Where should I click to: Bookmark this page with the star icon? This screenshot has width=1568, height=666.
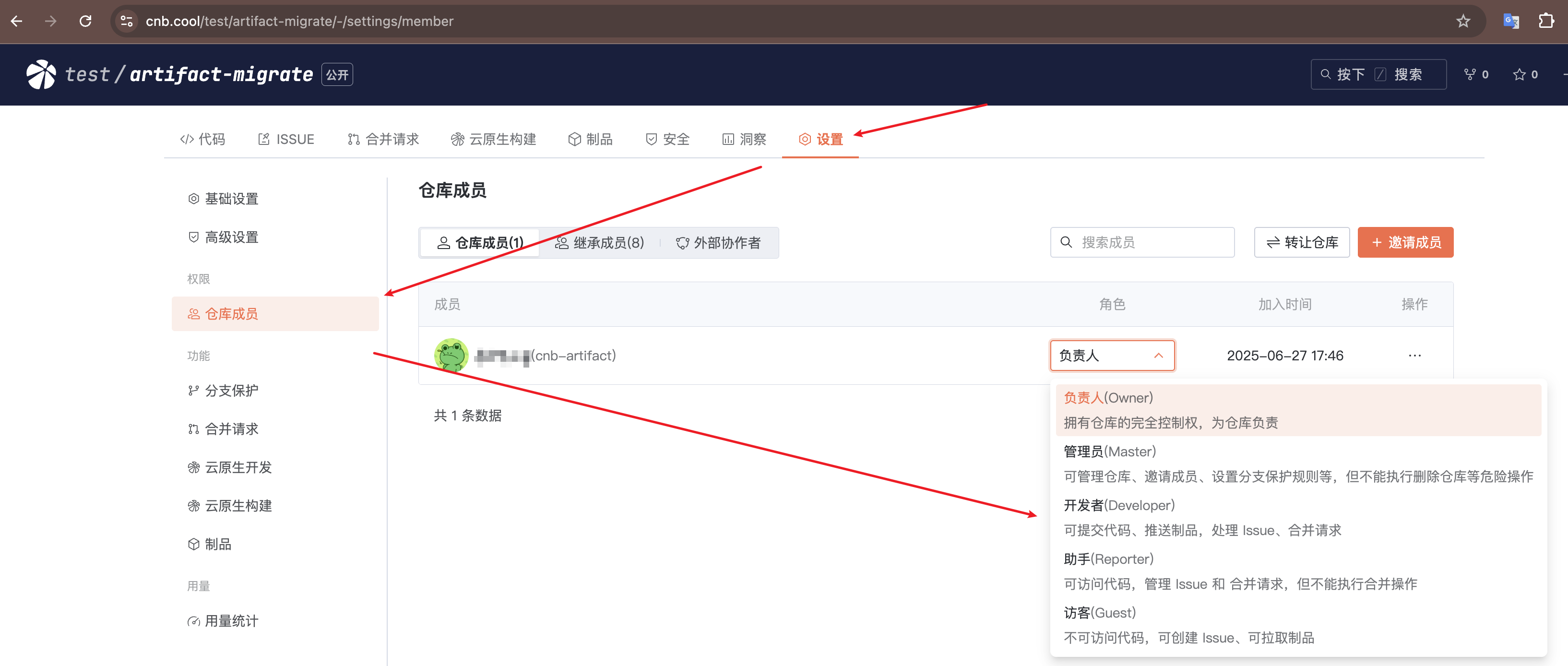1463,21
